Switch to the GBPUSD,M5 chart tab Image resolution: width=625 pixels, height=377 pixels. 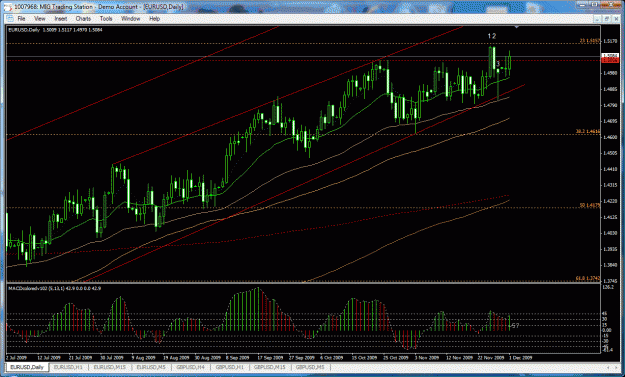(x=310, y=367)
